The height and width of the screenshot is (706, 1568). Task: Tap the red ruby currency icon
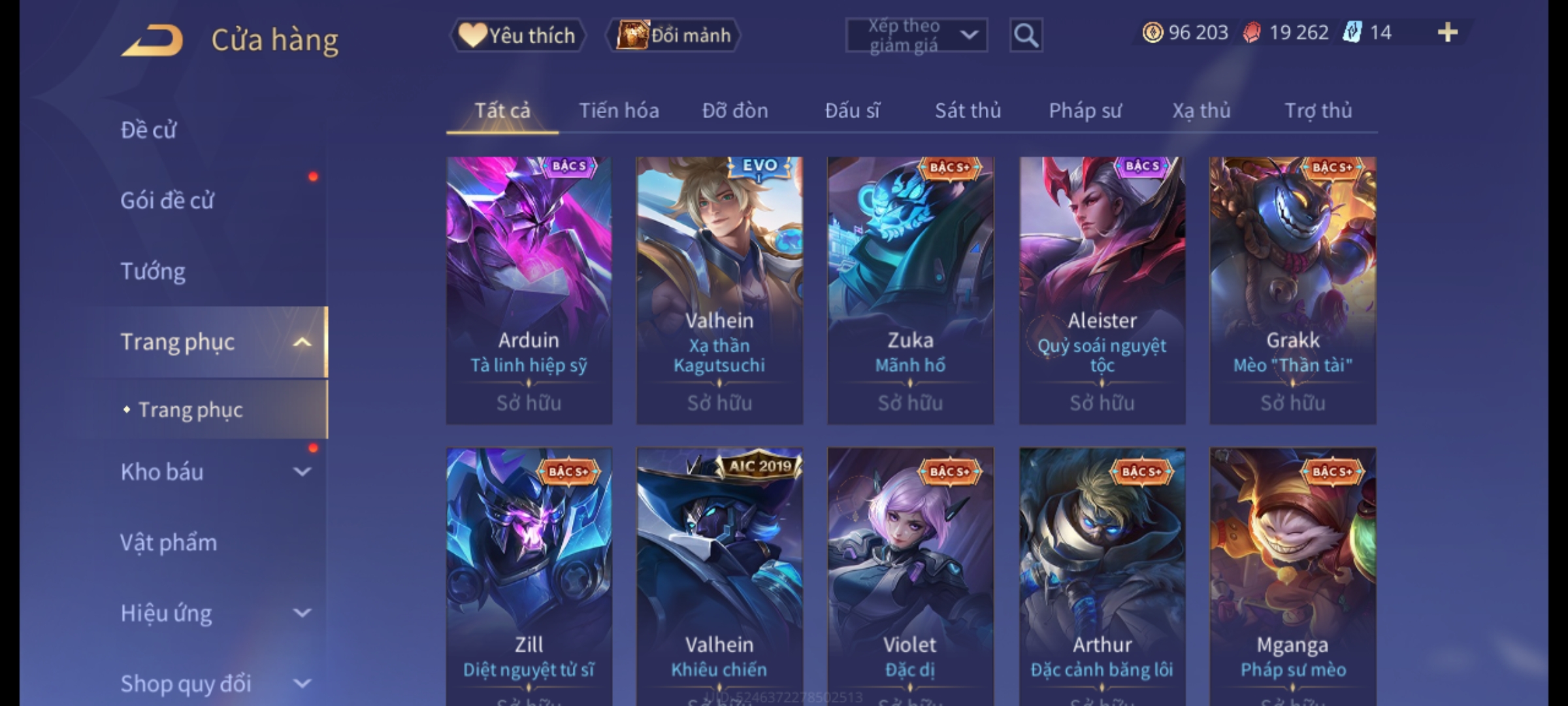(x=1252, y=32)
